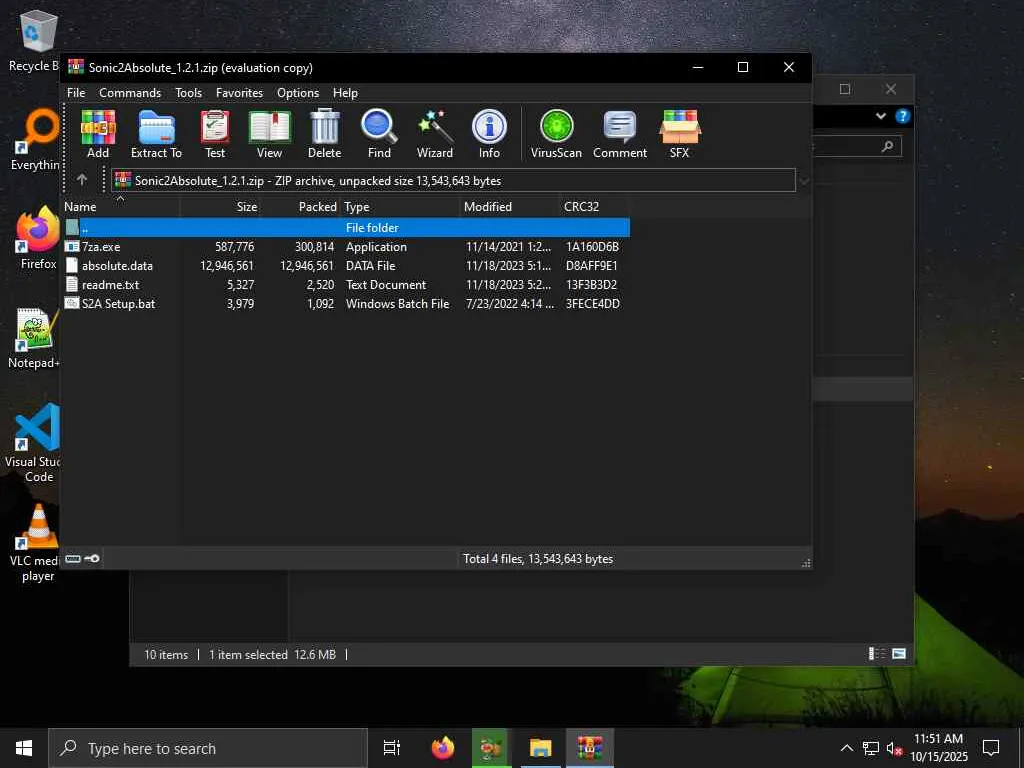Open VLC media player desktop shortcut
The image size is (1024, 768).
point(37,543)
